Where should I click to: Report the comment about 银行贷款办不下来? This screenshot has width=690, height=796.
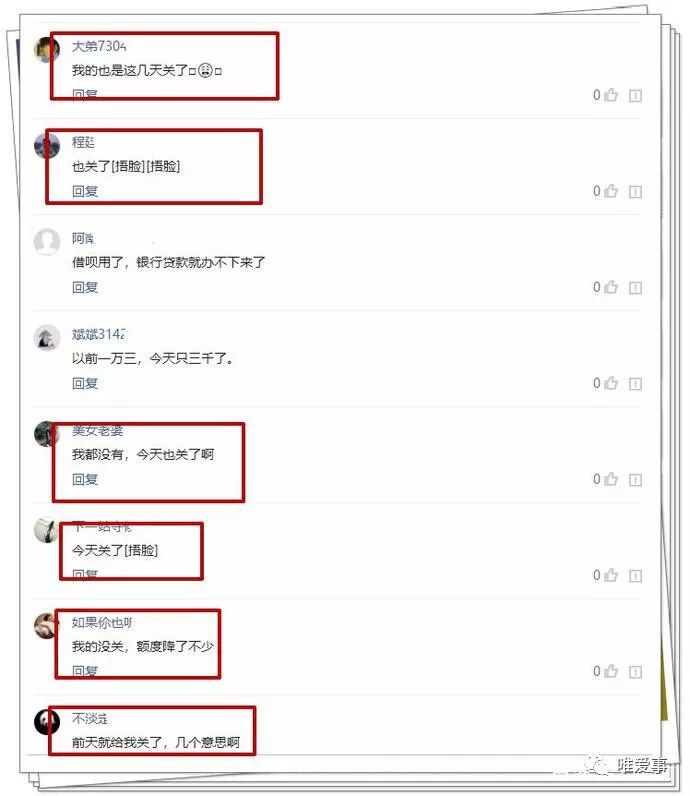pos(635,288)
